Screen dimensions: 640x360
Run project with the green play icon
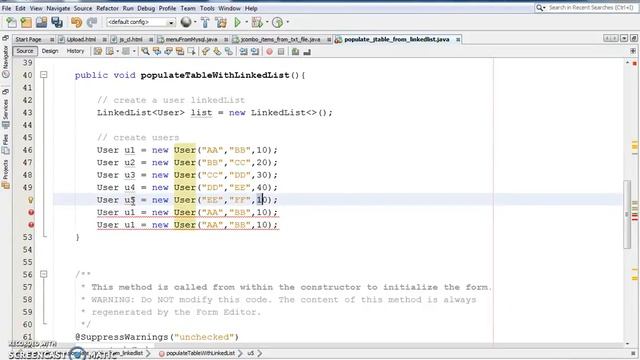(237, 22)
